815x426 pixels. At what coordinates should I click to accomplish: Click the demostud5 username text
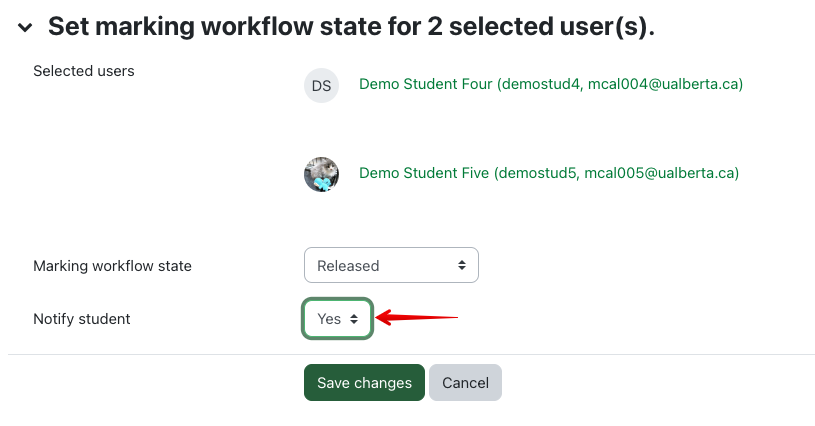(x=537, y=173)
